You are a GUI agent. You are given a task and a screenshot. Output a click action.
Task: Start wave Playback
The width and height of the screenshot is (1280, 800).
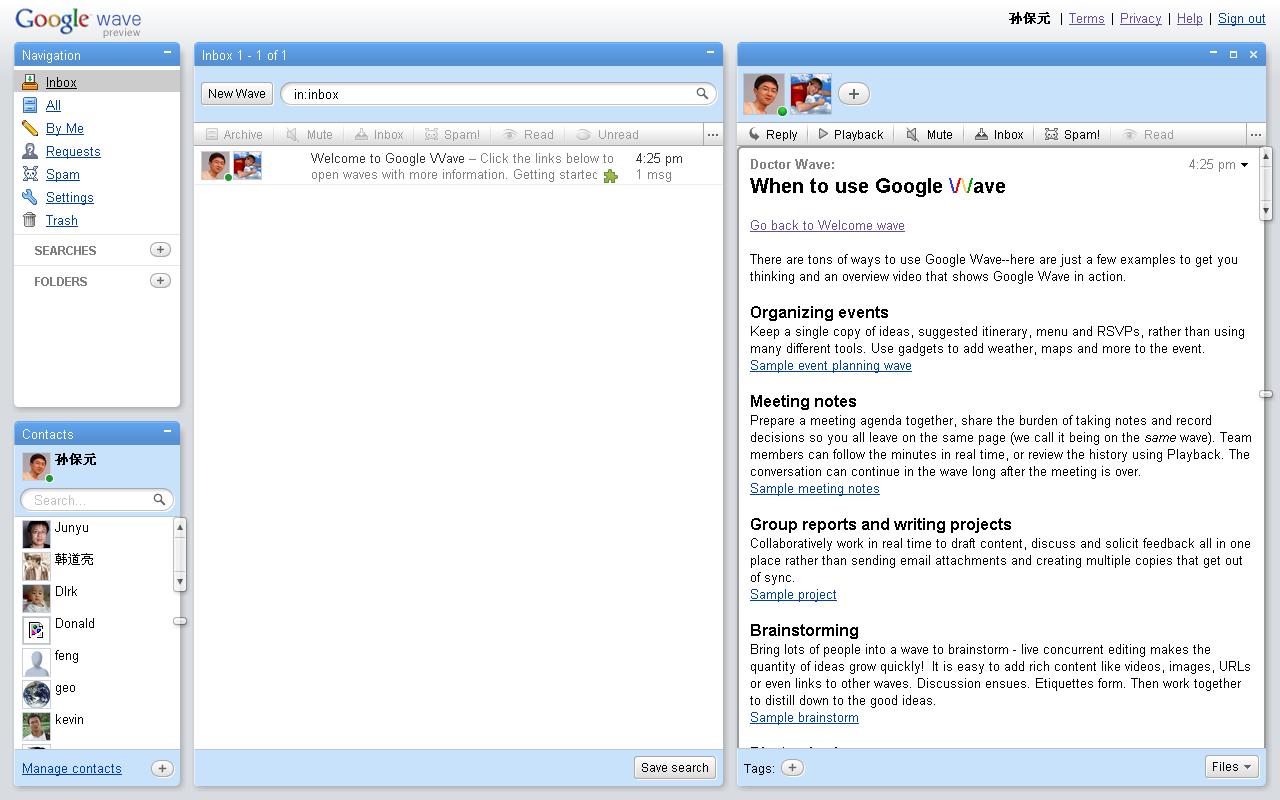click(850, 134)
